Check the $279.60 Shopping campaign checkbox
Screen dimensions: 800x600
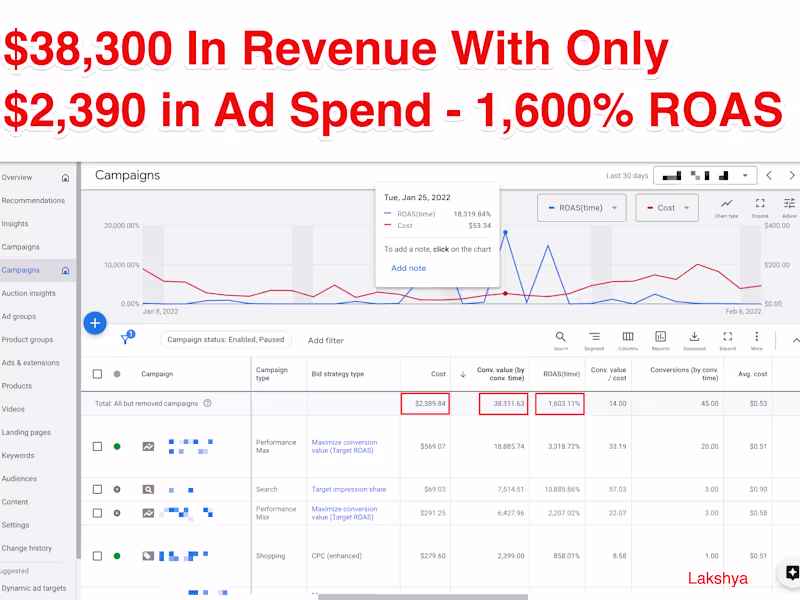pyautogui.click(x=97, y=556)
